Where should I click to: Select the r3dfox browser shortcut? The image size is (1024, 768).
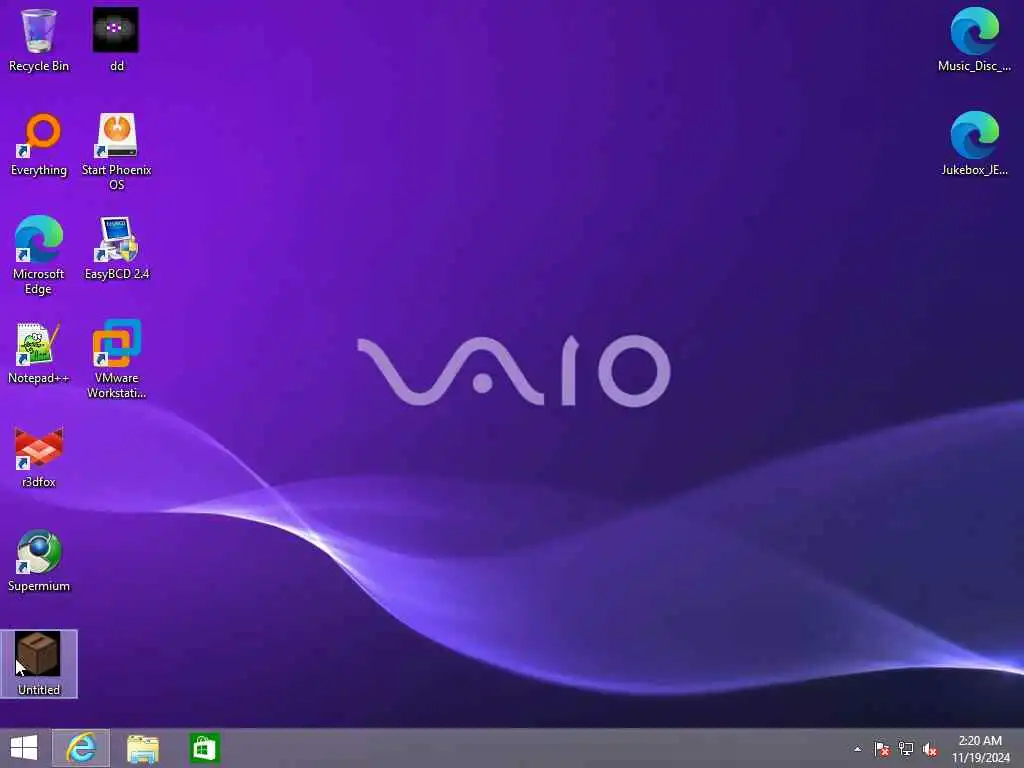point(39,457)
